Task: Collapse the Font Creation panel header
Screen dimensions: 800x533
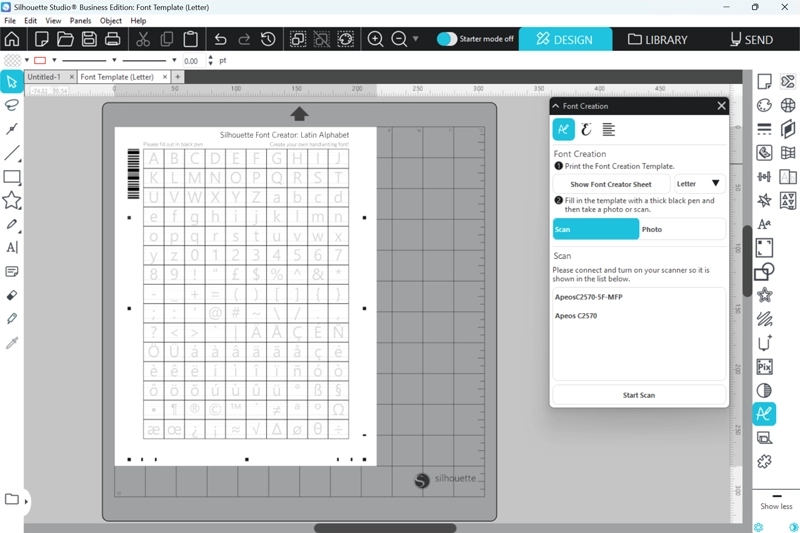Action: coord(556,106)
